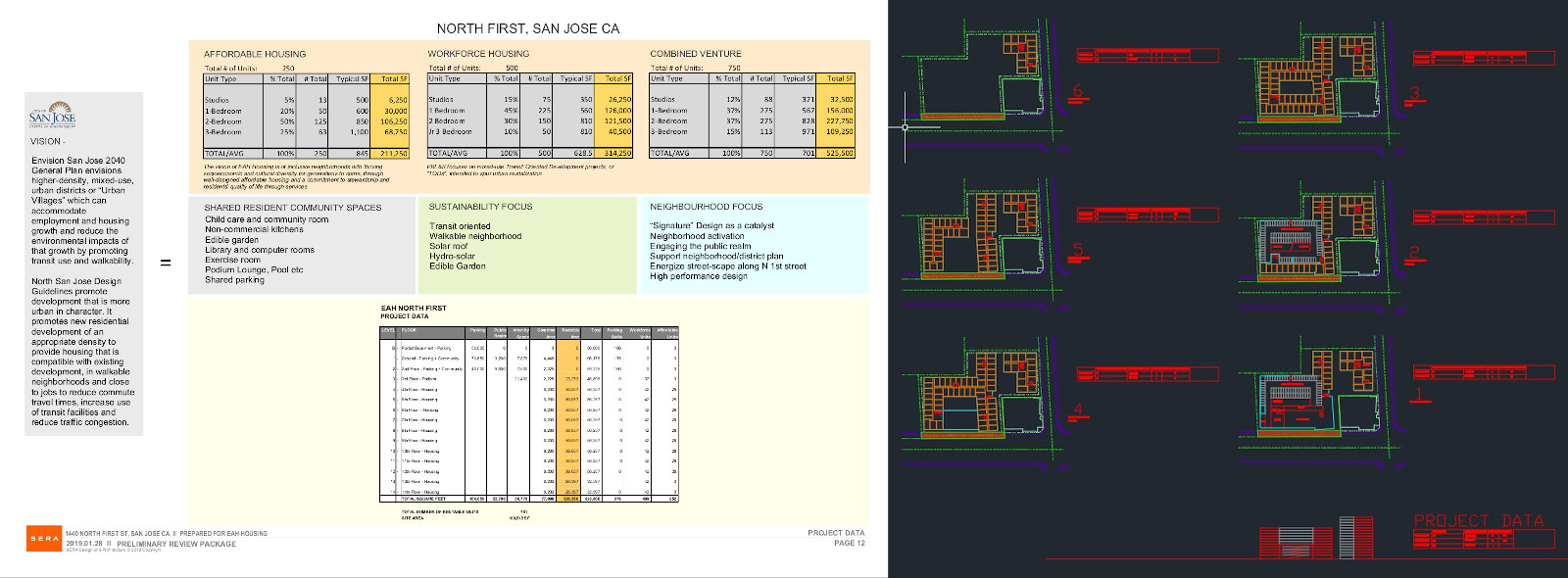Click the white crosshair cursor in CAD view
1568x578 pixels.
(x=905, y=126)
